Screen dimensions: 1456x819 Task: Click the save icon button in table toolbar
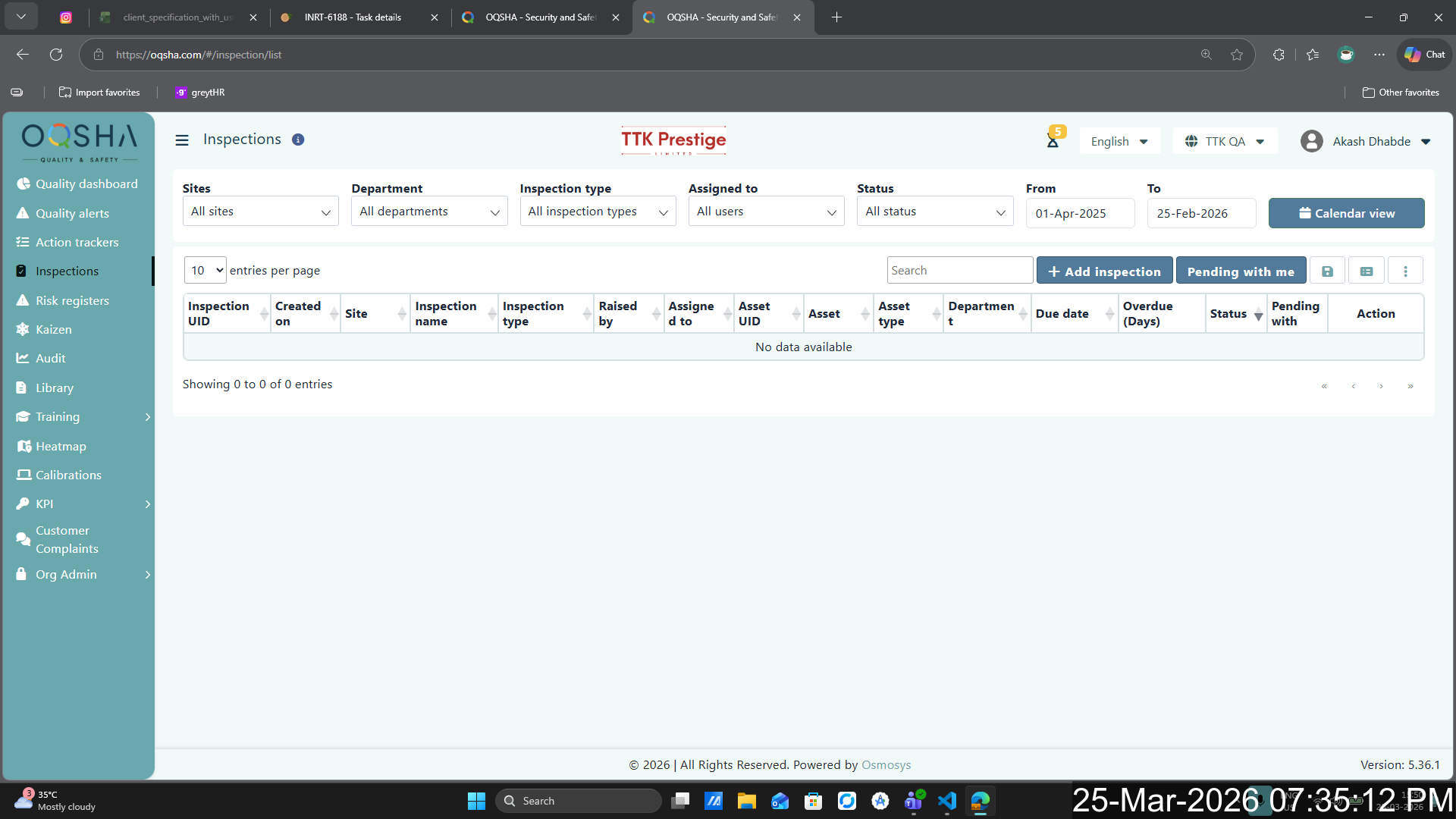click(1327, 271)
